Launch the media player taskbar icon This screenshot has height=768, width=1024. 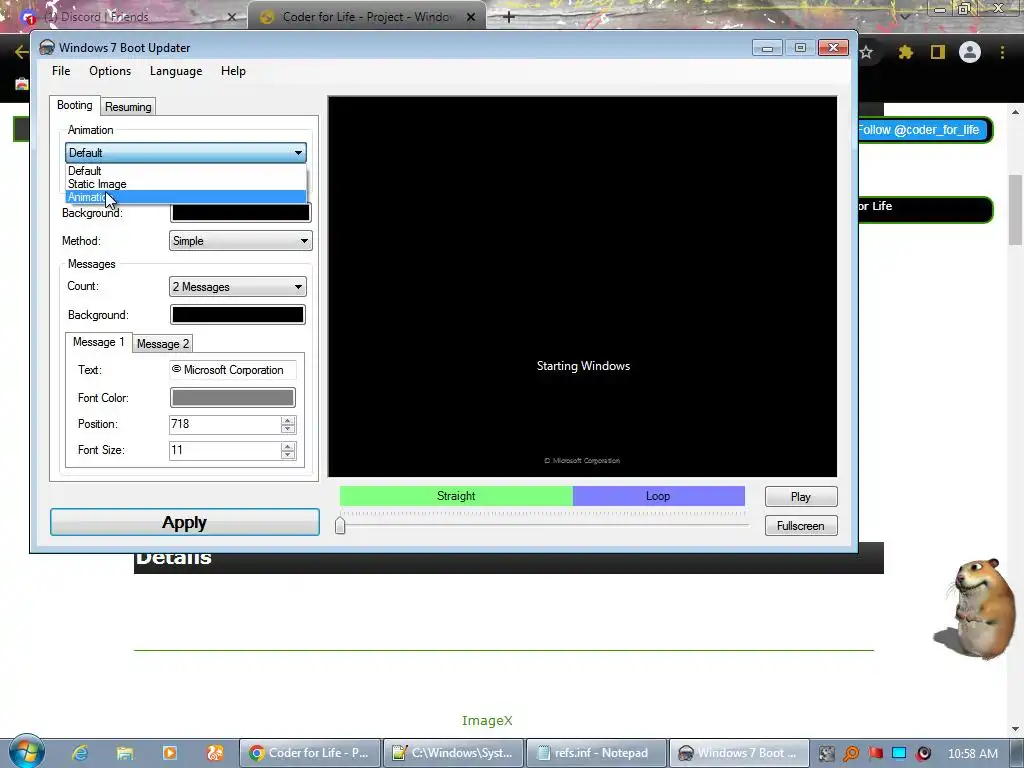point(169,753)
